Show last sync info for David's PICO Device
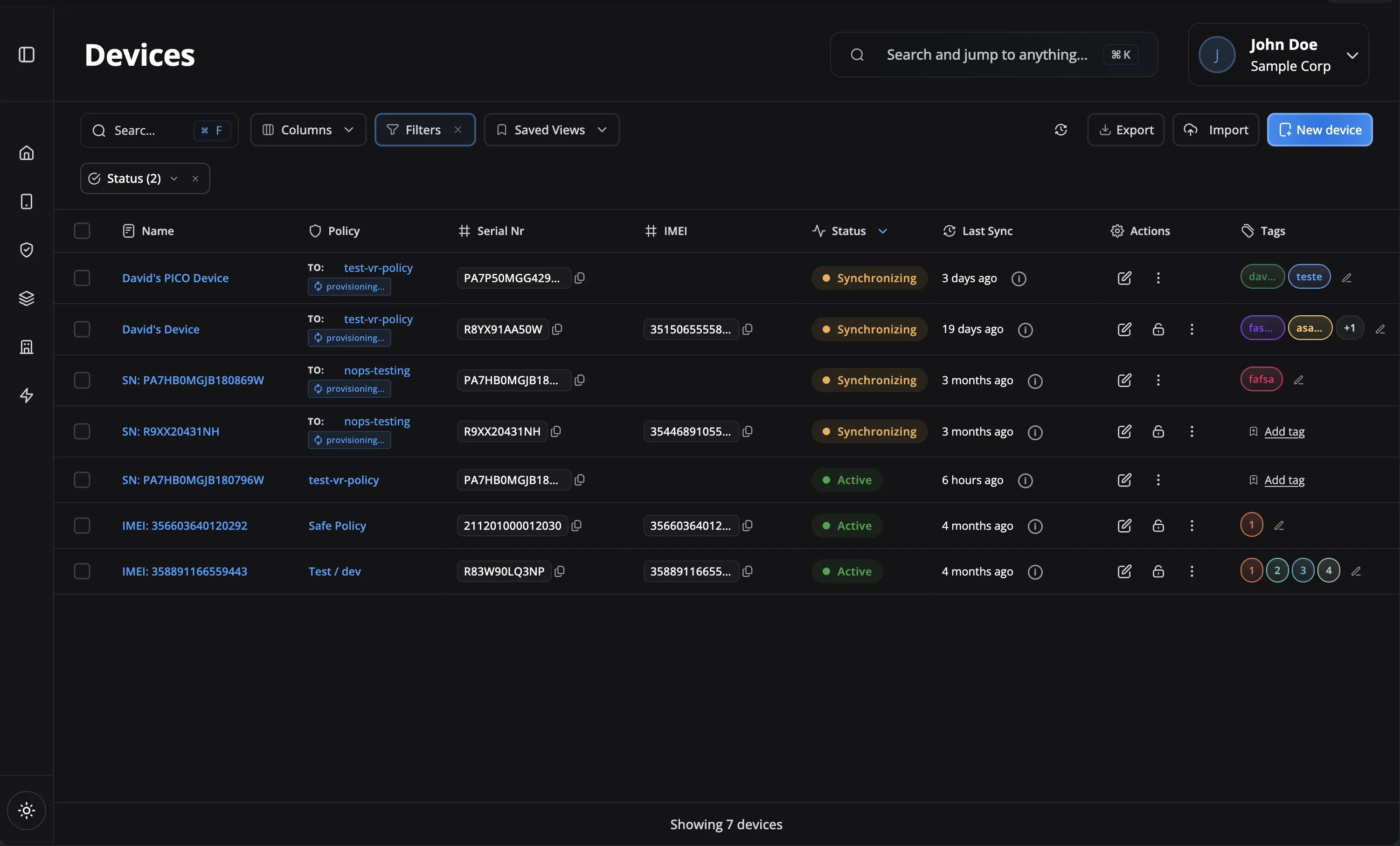Image resolution: width=1400 pixels, height=846 pixels. [1019, 278]
